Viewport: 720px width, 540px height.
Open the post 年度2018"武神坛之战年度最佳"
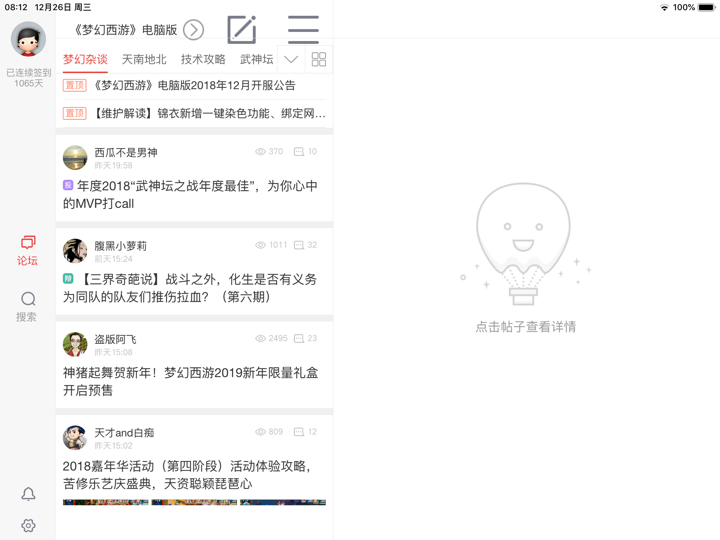pyautogui.click(x=191, y=195)
